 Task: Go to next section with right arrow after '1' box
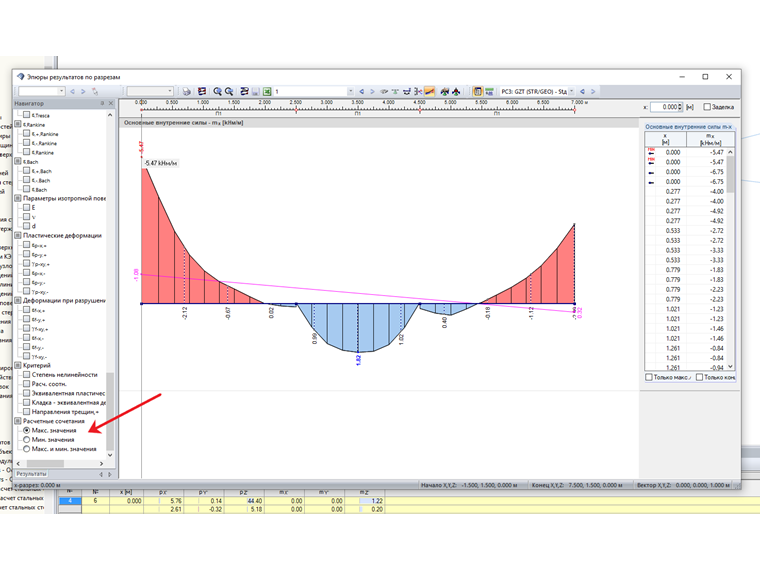point(372,91)
